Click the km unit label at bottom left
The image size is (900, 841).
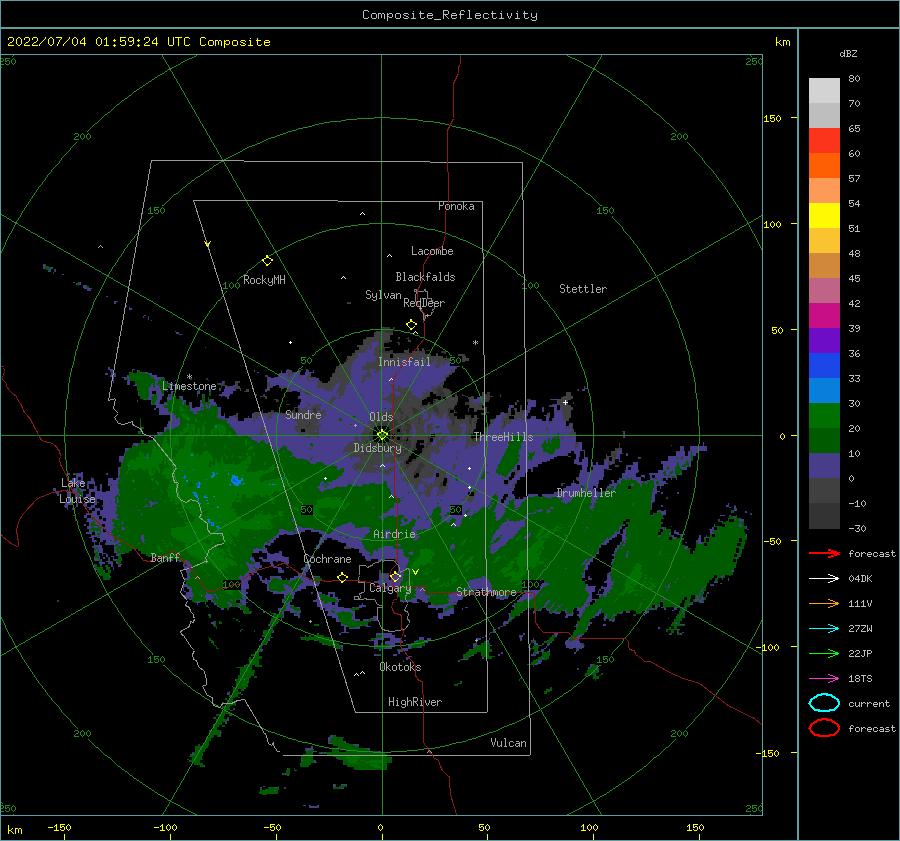coord(14,830)
